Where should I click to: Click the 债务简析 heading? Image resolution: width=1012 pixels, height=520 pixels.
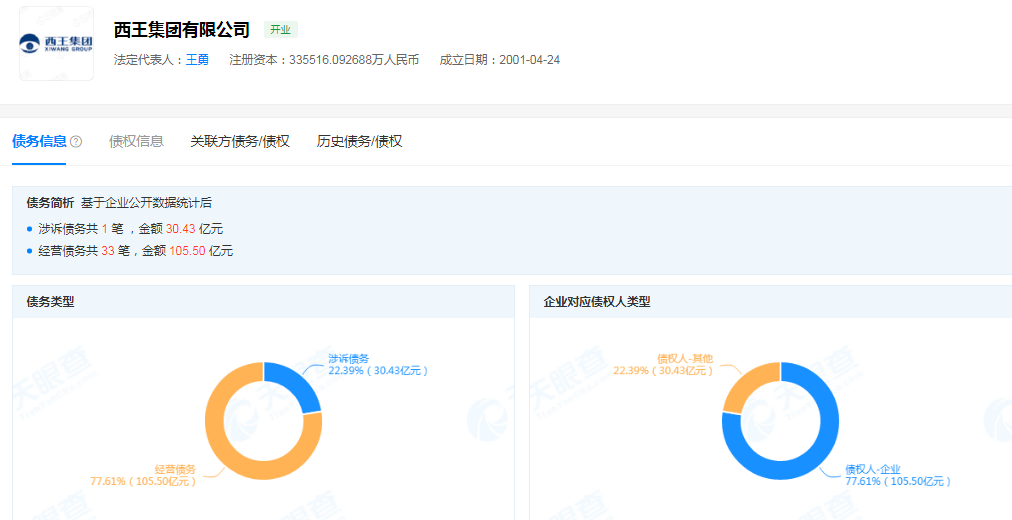pos(50,203)
